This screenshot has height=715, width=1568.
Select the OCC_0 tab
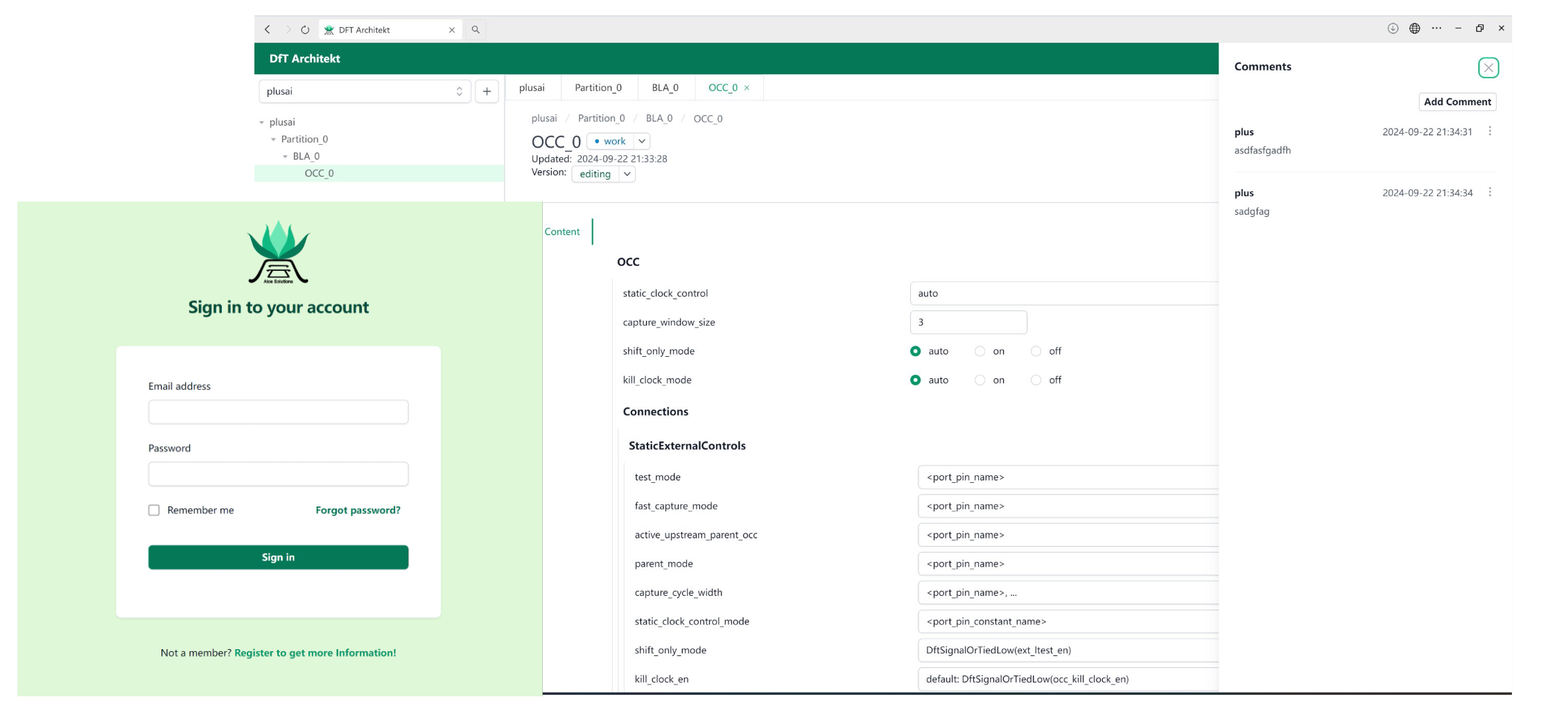(723, 88)
